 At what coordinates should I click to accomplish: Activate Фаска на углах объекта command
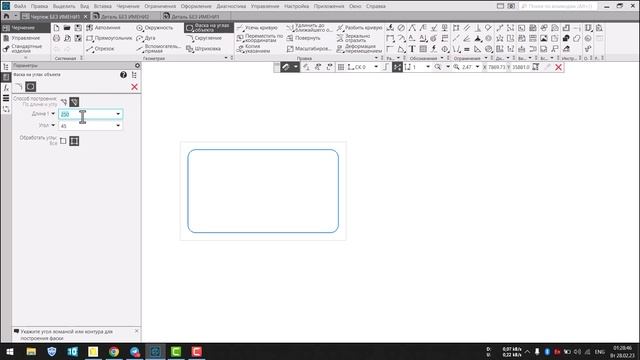[x=208, y=28]
